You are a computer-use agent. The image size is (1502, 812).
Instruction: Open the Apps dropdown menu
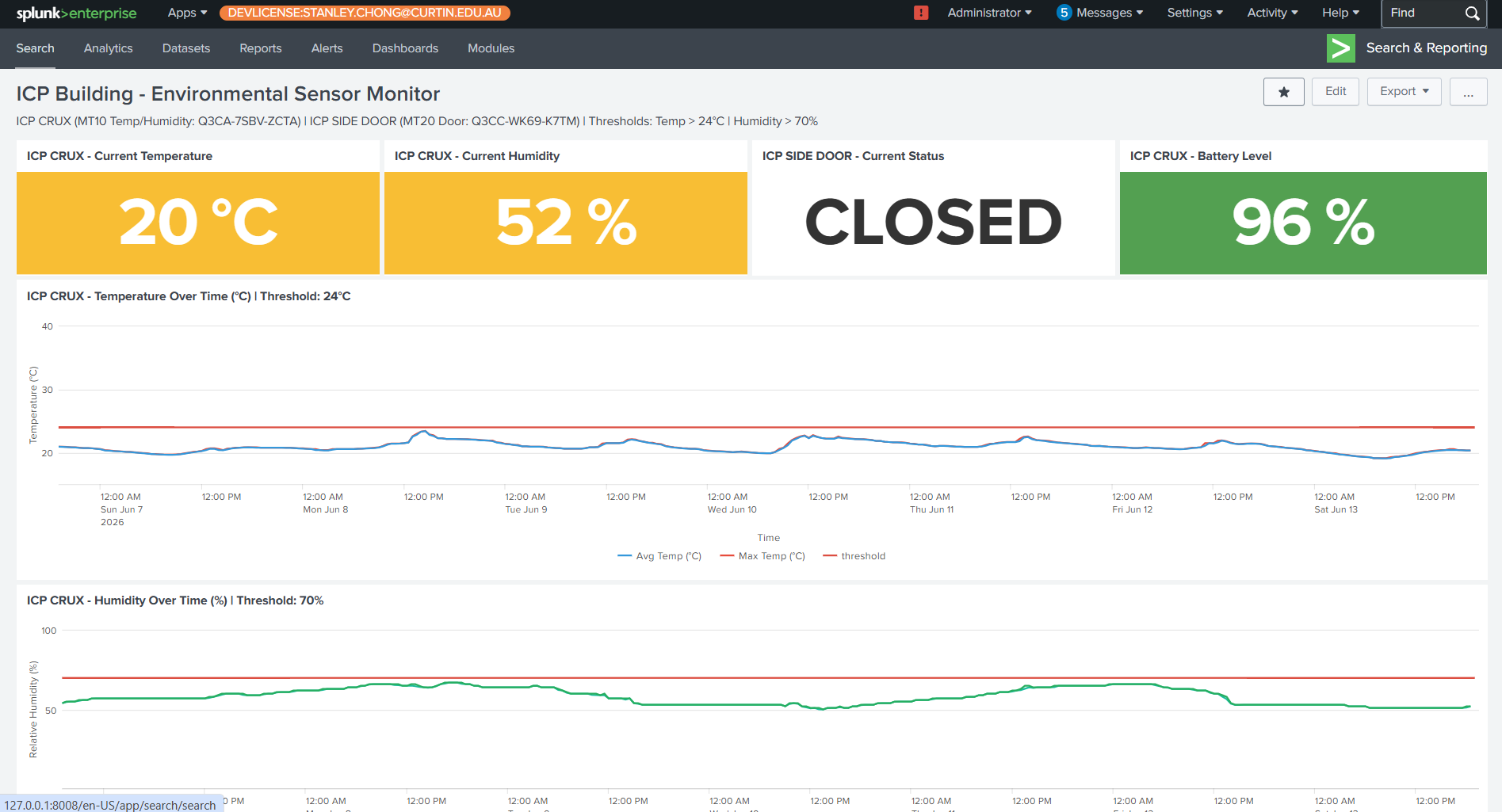[187, 13]
